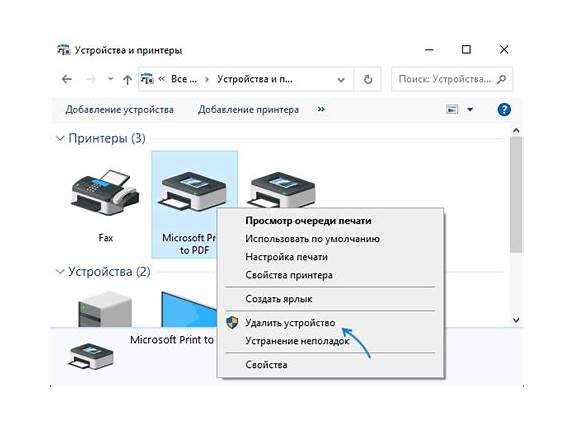Click 'Microsoft Print to' details pane text
This screenshot has width=575, height=424.
click(x=172, y=340)
